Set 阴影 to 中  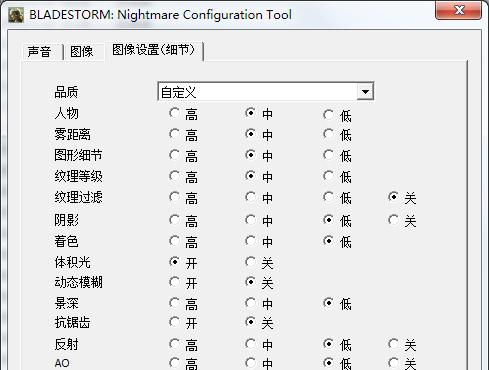point(250,220)
